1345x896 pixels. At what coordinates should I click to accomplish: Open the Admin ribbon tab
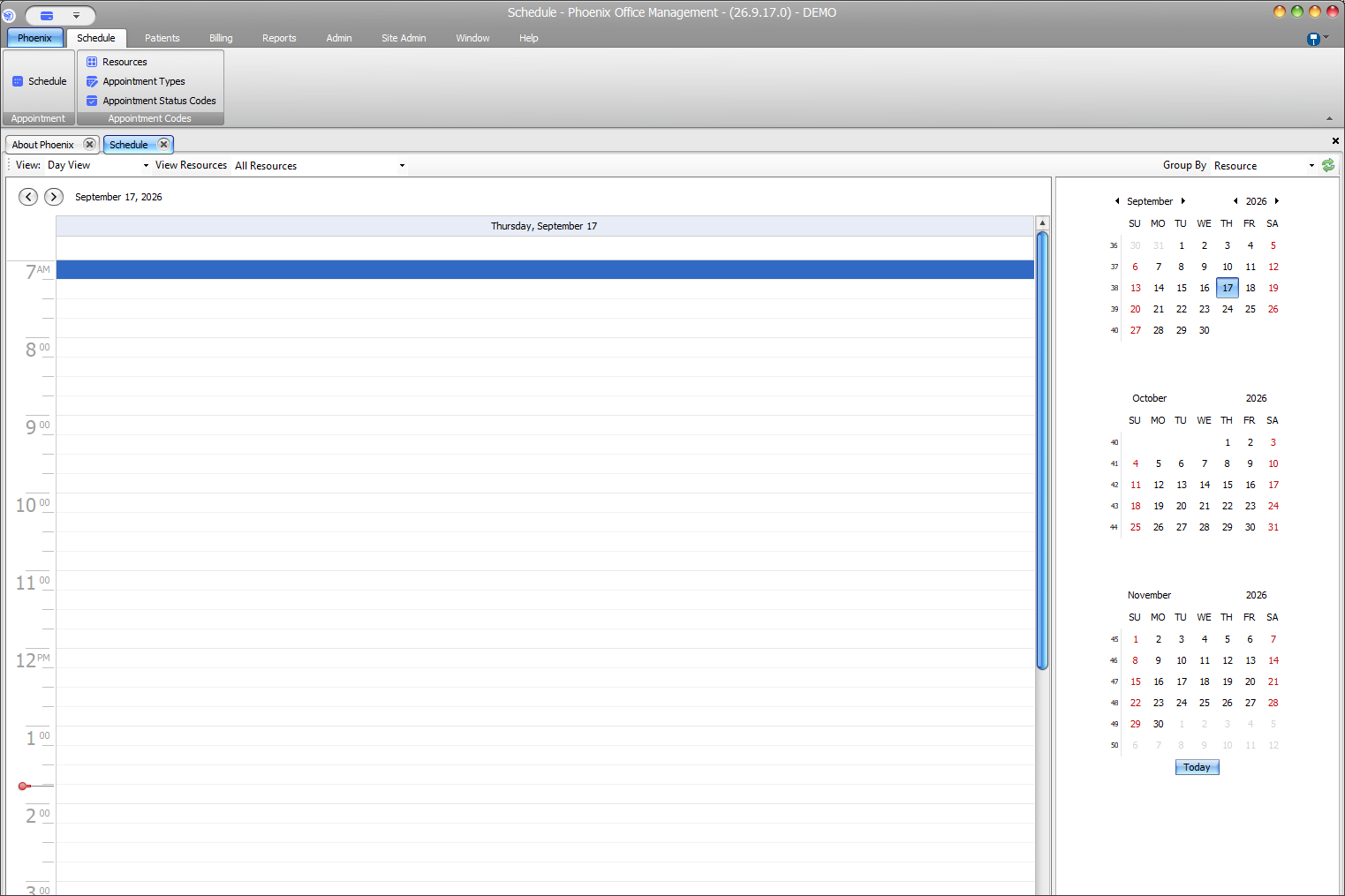point(339,38)
